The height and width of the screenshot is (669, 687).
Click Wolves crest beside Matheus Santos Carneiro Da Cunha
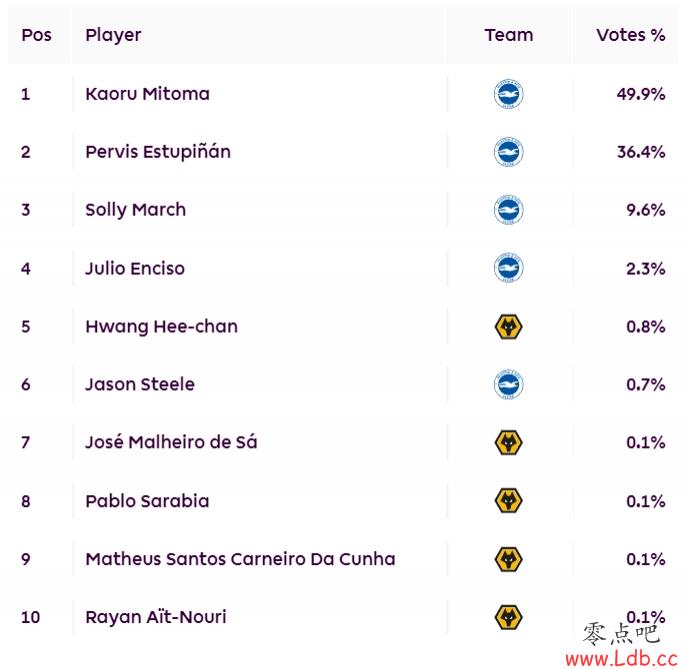(508, 559)
